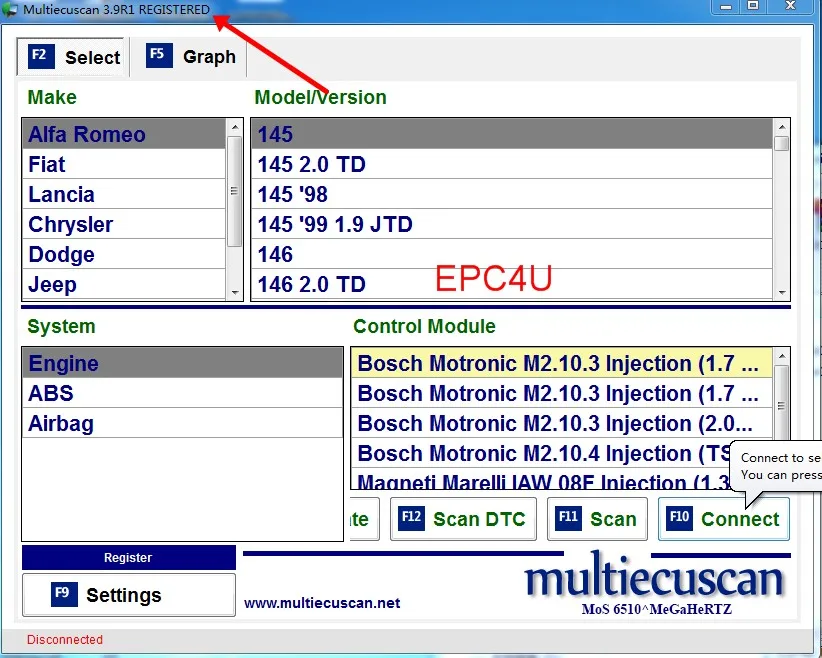Select model 145 2.0 TD

512,164
